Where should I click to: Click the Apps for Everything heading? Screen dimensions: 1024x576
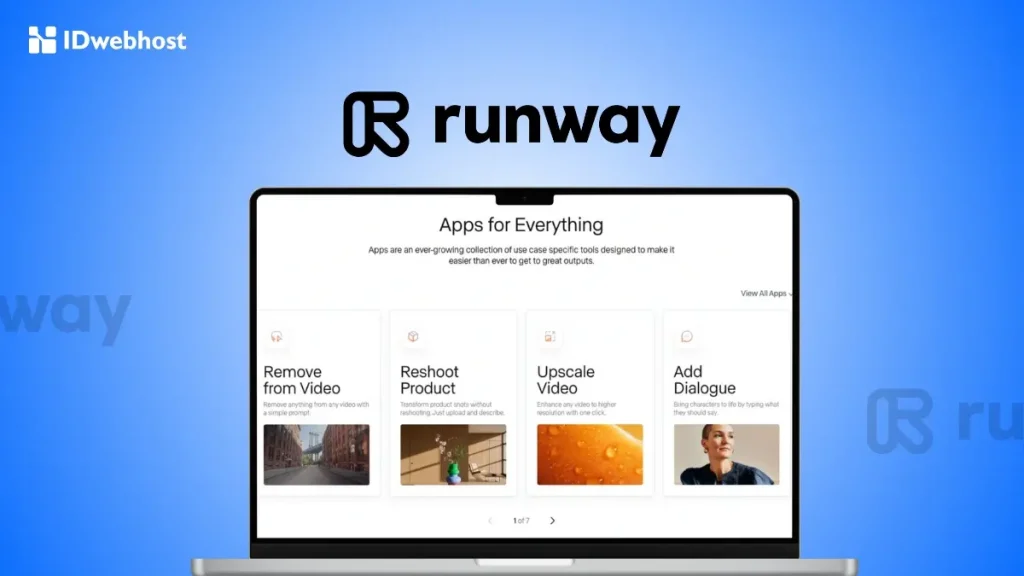click(521, 225)
